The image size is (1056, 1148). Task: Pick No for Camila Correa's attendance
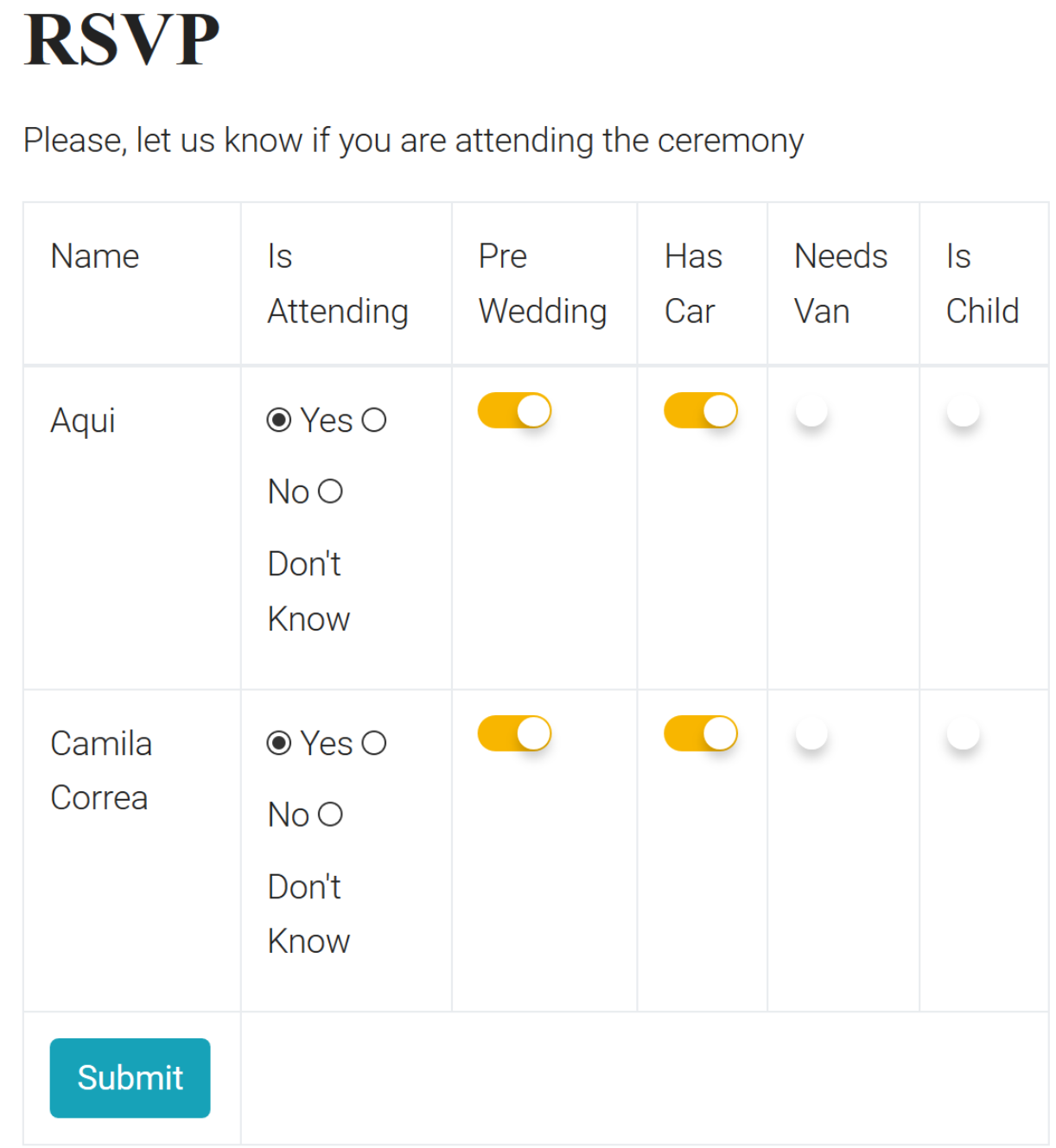[x=374, y=743]
